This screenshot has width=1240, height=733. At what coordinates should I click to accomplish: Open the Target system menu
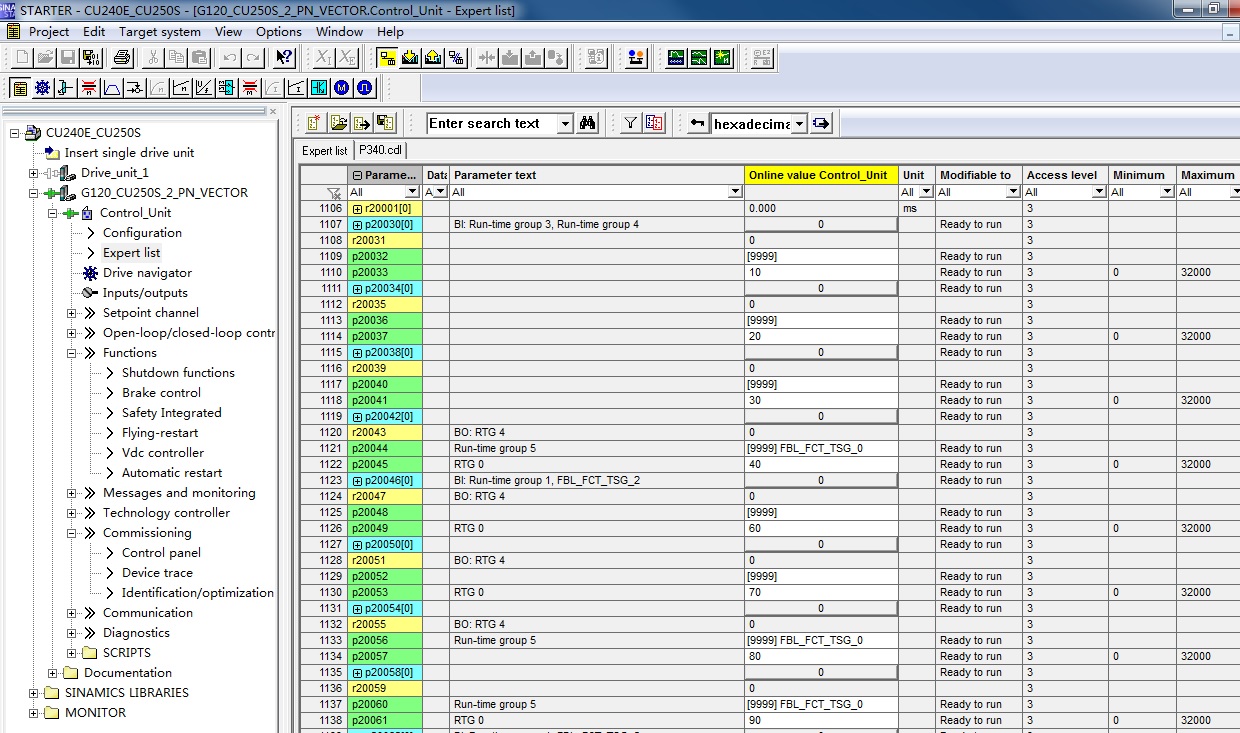[160, 31]
